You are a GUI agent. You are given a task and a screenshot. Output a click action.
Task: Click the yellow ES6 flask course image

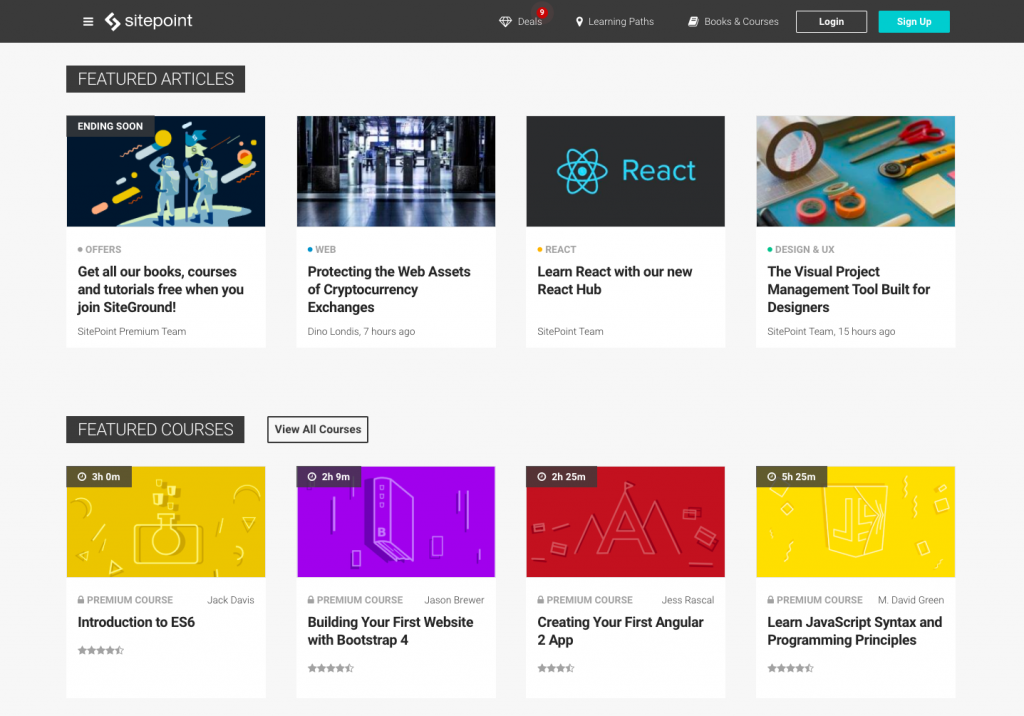click(166, 521)
